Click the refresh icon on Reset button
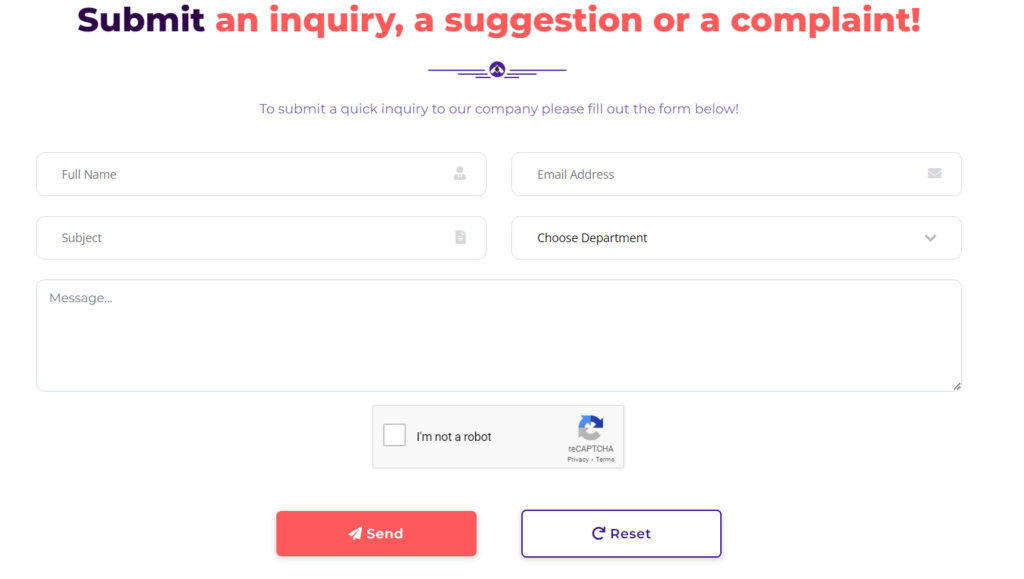The height and width of the screenshot is (579, 1024). (600, 533)
